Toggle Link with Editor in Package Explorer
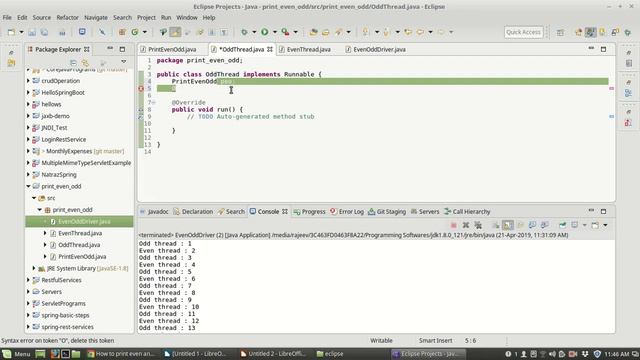 click(x=85, y=62)
